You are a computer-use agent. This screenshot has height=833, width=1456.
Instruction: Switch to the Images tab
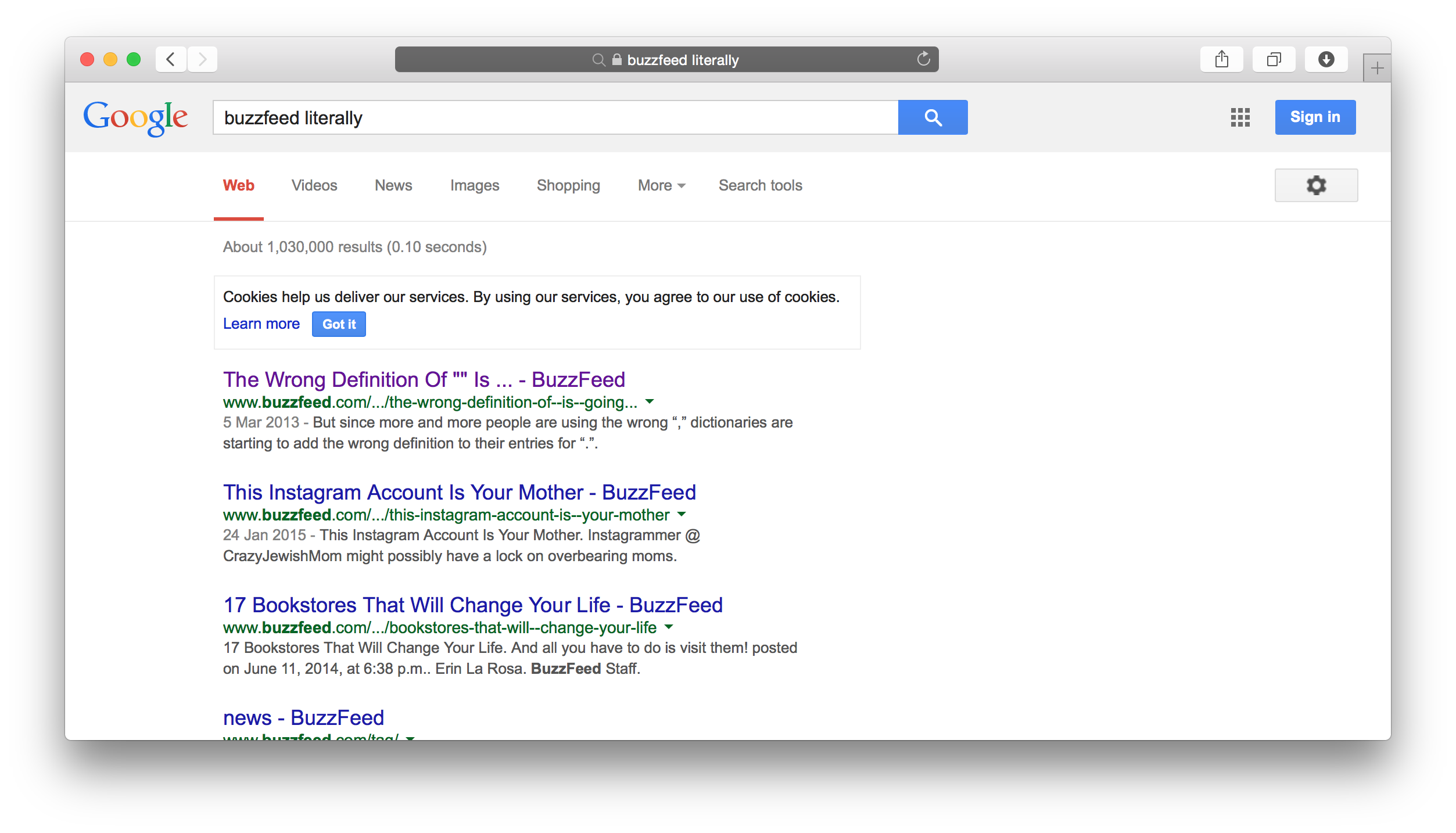(474, 185)
